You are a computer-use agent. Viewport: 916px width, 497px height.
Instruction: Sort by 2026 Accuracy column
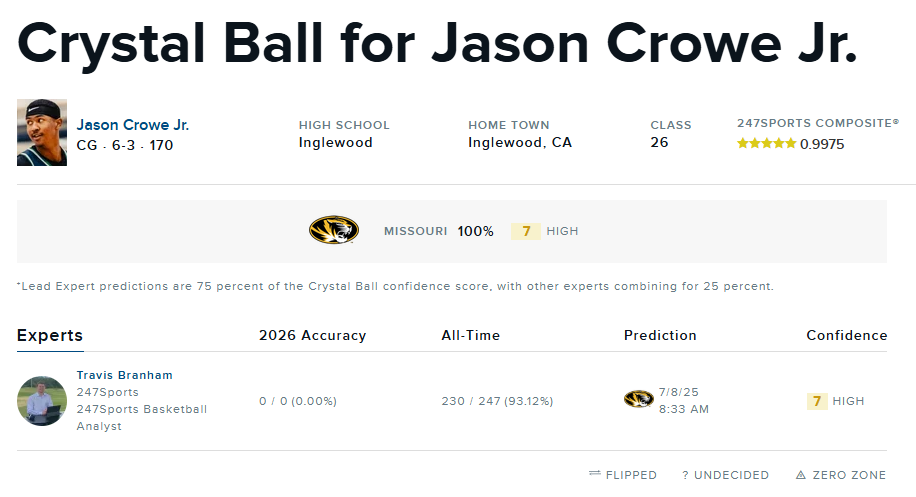(x=312, y=335)
